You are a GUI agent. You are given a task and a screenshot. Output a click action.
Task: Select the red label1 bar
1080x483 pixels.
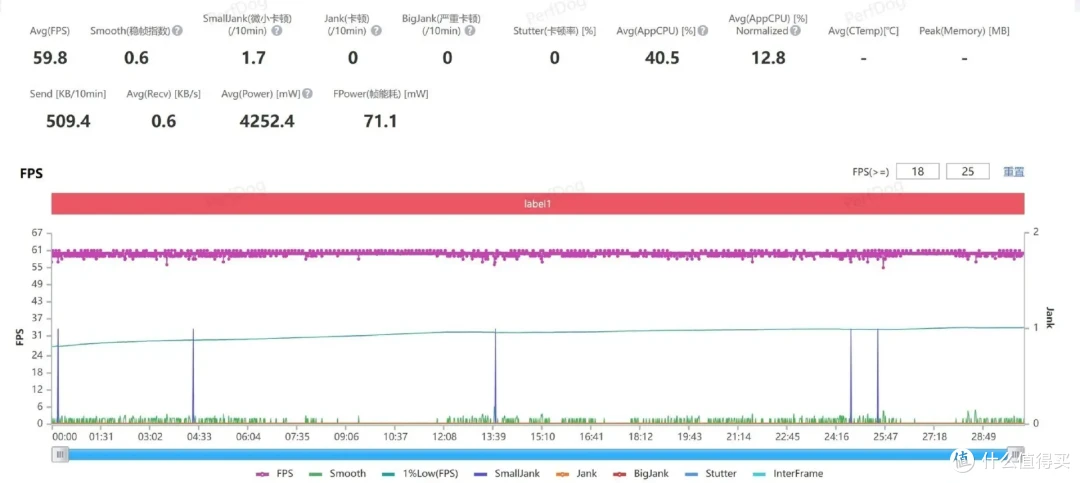pyautogui.click(x=538, y=204)
